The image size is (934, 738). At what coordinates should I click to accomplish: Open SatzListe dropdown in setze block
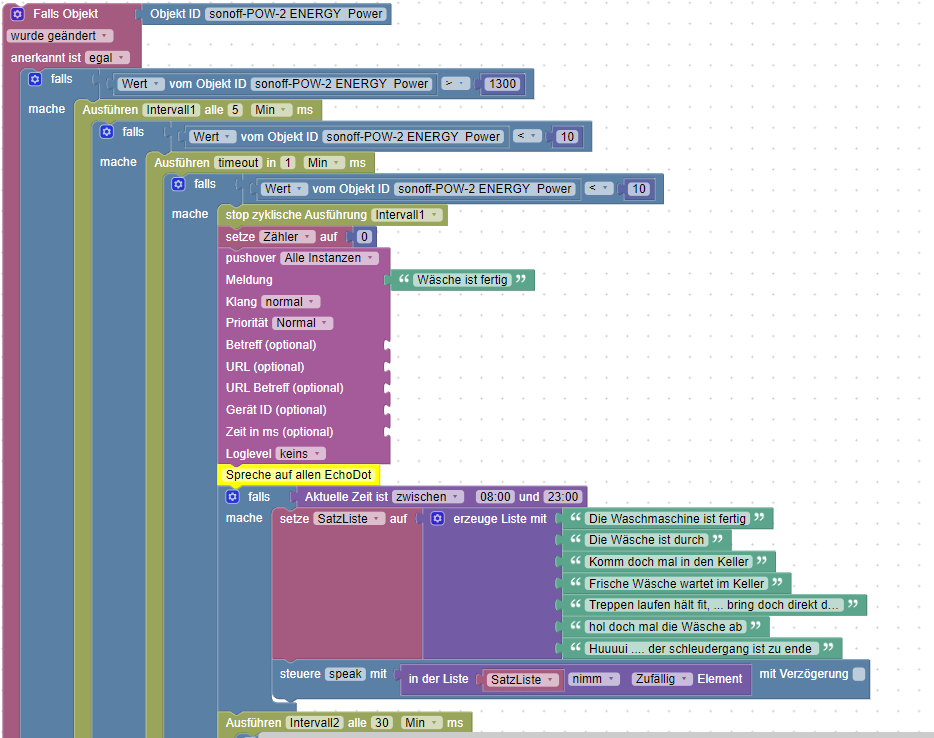(349, 519)
